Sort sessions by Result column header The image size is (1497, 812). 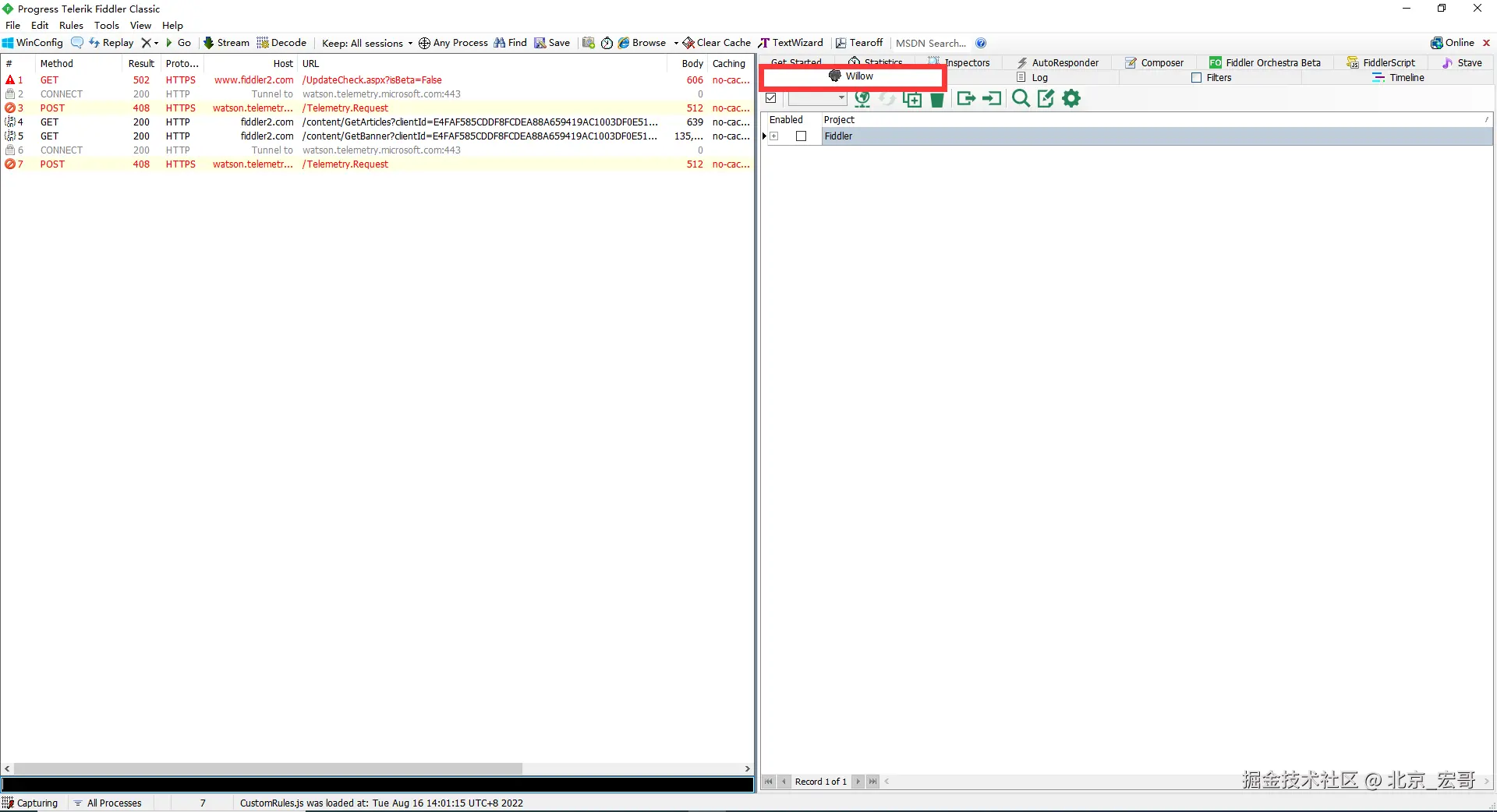pos(141,64)
